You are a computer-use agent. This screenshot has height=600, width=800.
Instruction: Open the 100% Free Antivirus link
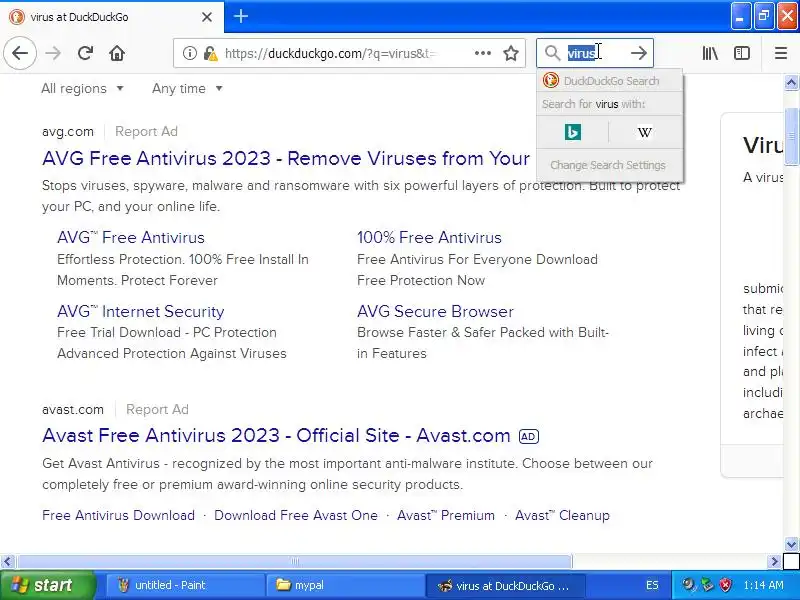tap(429, 237)
